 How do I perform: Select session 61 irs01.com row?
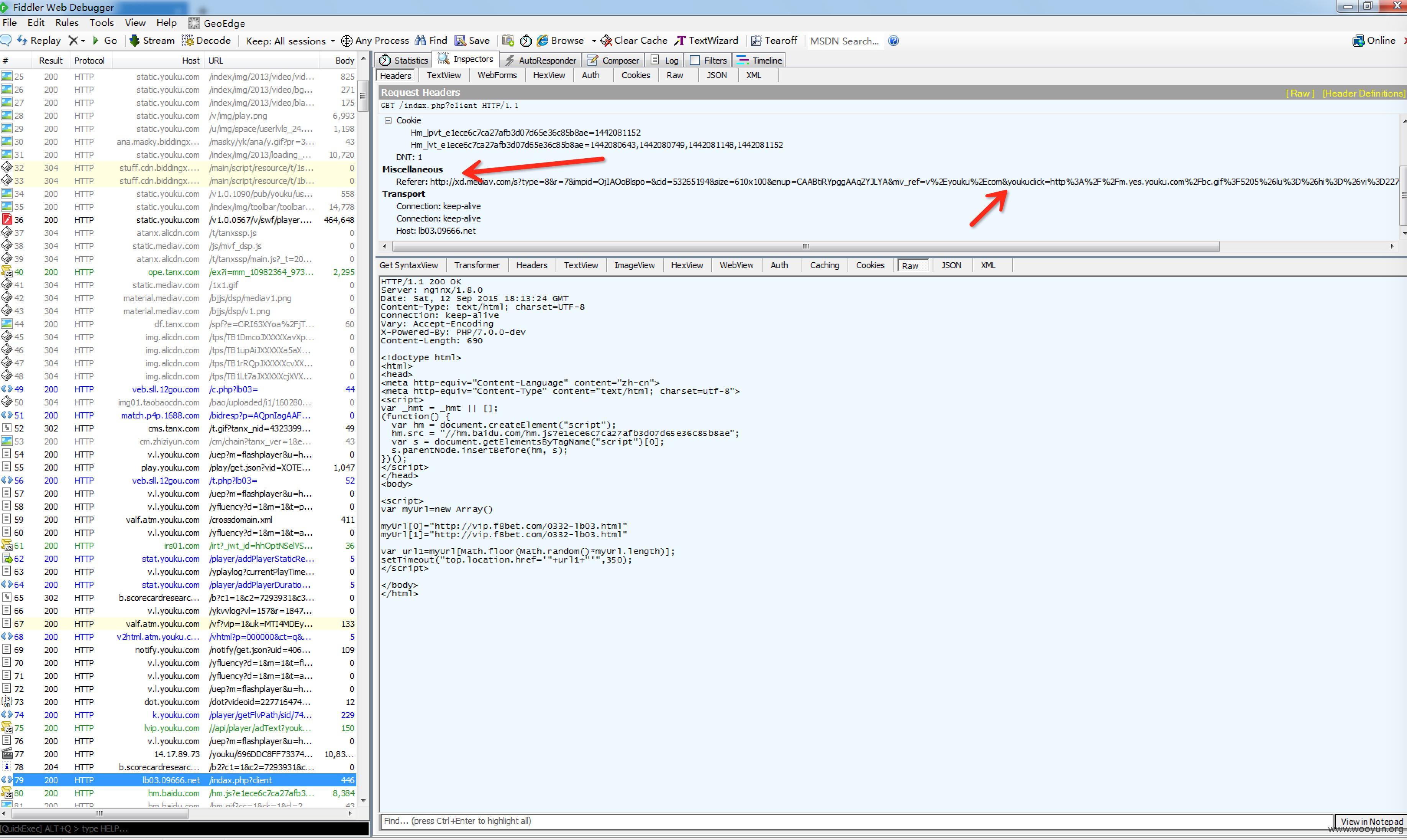(178, 546)
